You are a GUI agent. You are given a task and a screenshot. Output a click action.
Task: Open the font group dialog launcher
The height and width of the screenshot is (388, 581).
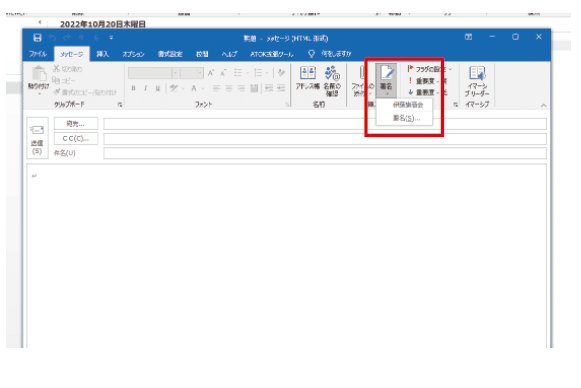[x=288, y=105]
